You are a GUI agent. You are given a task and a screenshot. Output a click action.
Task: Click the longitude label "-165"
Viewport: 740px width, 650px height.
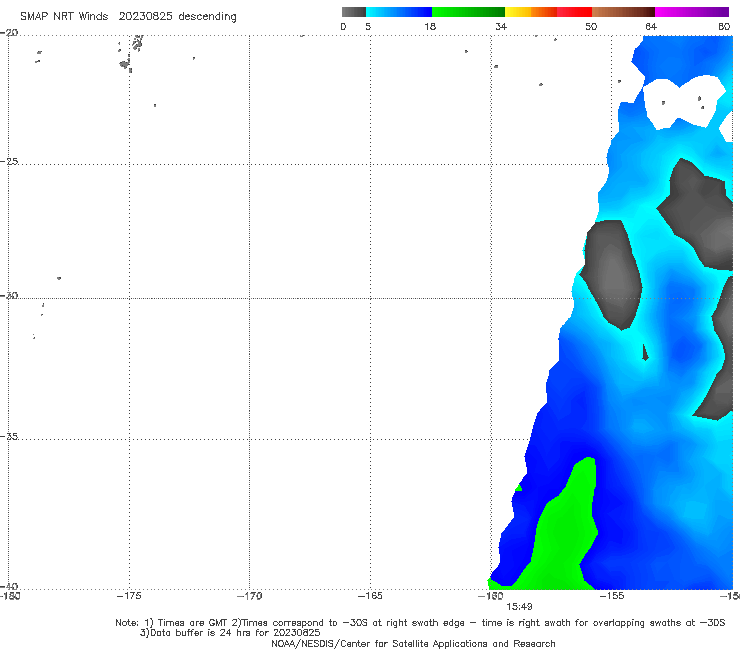point(370,596)
